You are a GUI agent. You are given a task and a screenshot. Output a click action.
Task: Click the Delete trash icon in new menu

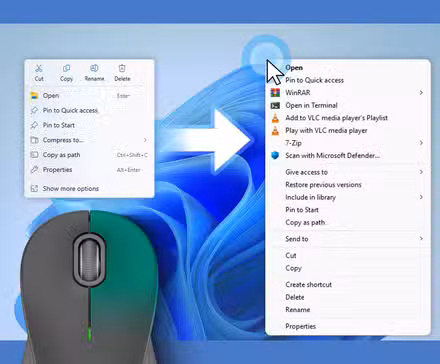pyautogui.click(x=122, y=69)
